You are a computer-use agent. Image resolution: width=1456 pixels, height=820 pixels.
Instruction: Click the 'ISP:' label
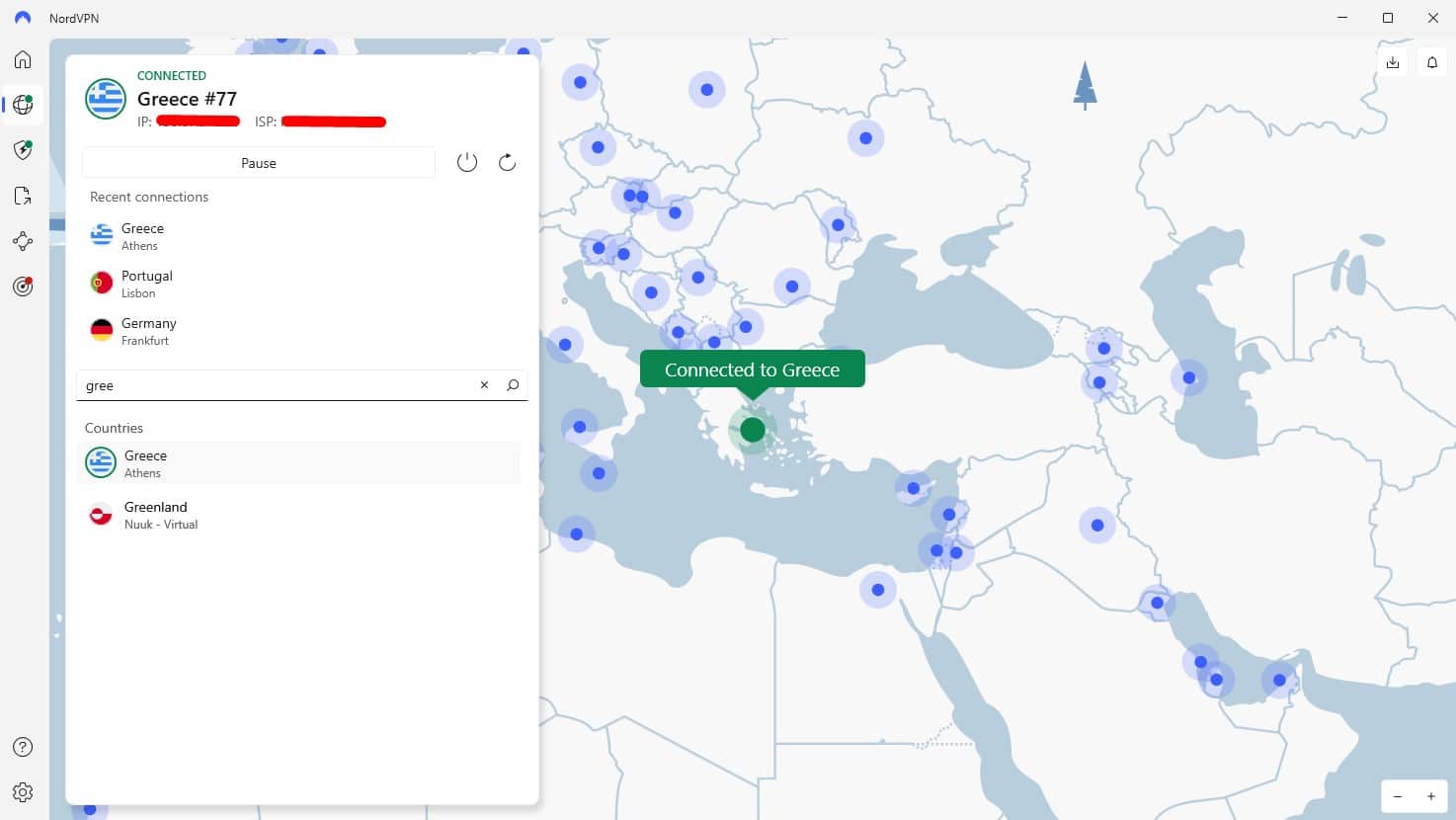pos(266,122)
